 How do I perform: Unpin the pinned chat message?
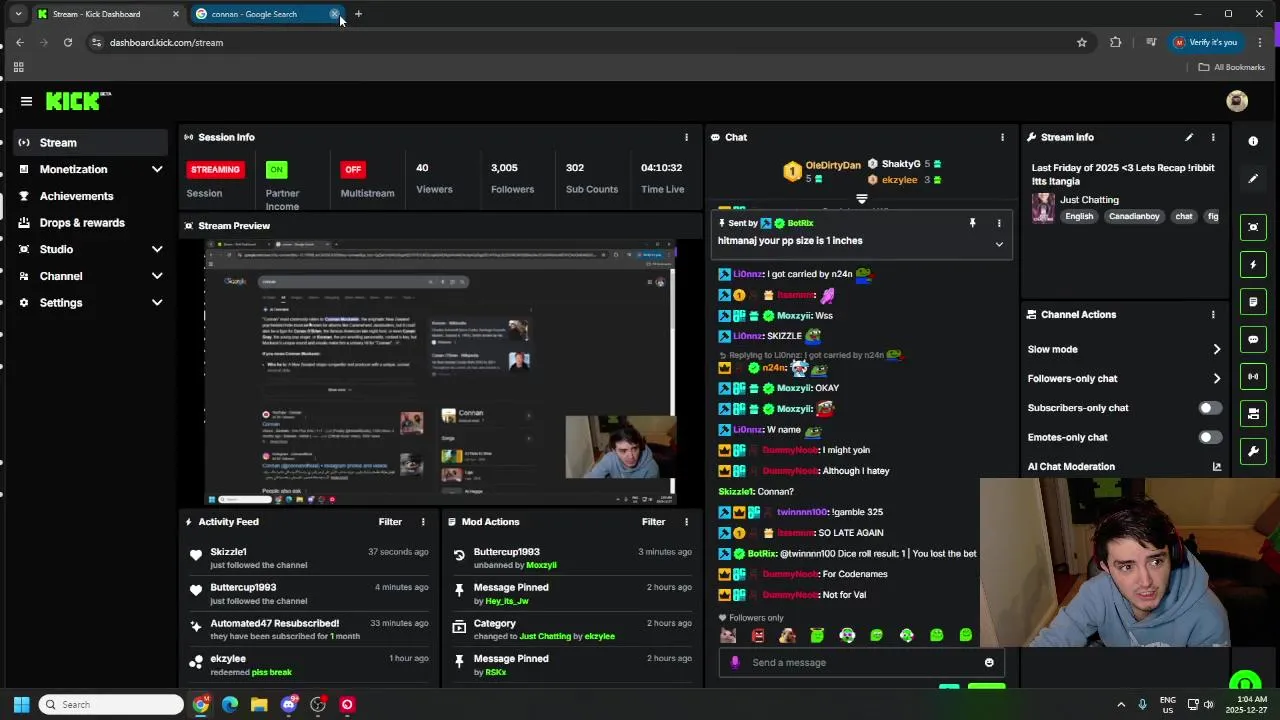click(972, 223)
